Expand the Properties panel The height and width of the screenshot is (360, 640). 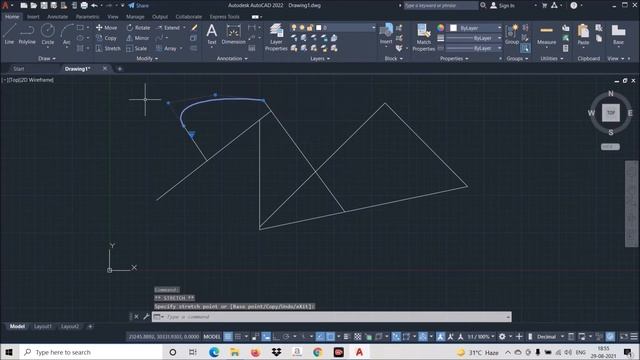pyautogui.click(x=454, y=58)
